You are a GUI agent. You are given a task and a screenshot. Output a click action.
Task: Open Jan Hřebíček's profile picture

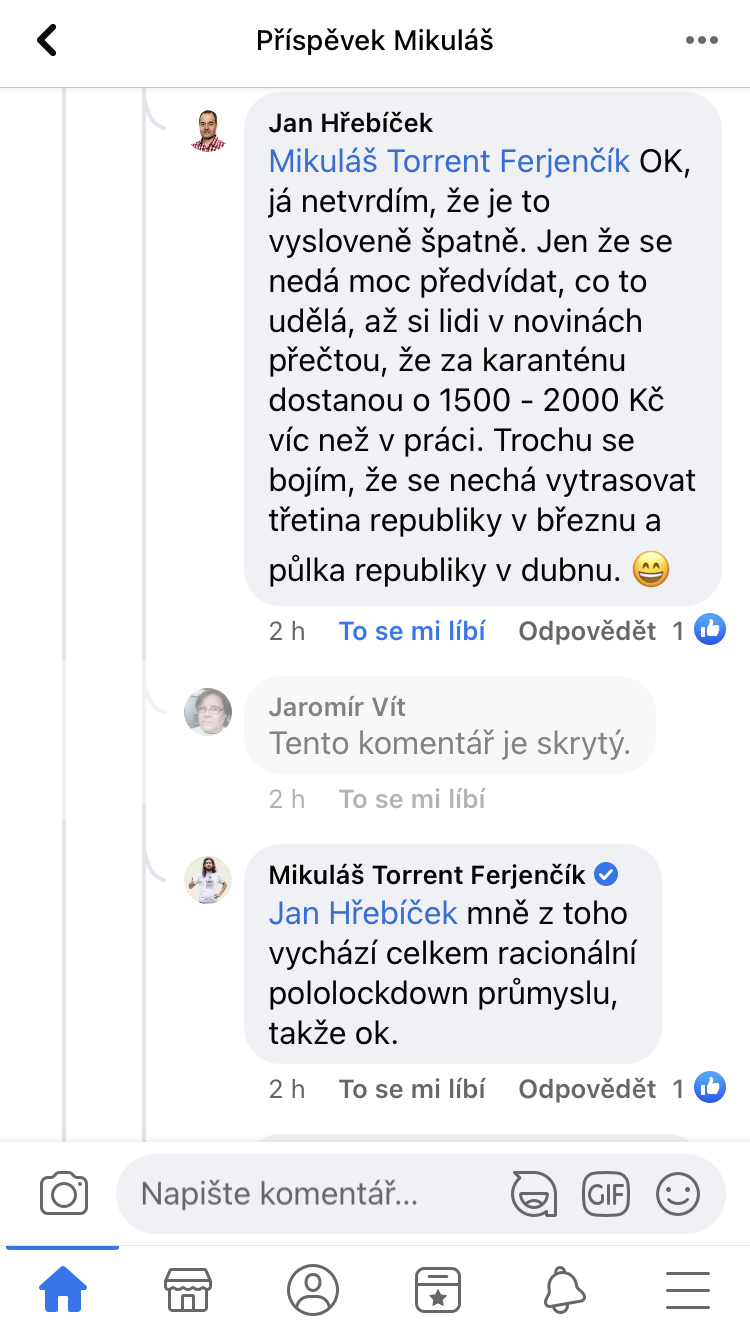point(208,129)
